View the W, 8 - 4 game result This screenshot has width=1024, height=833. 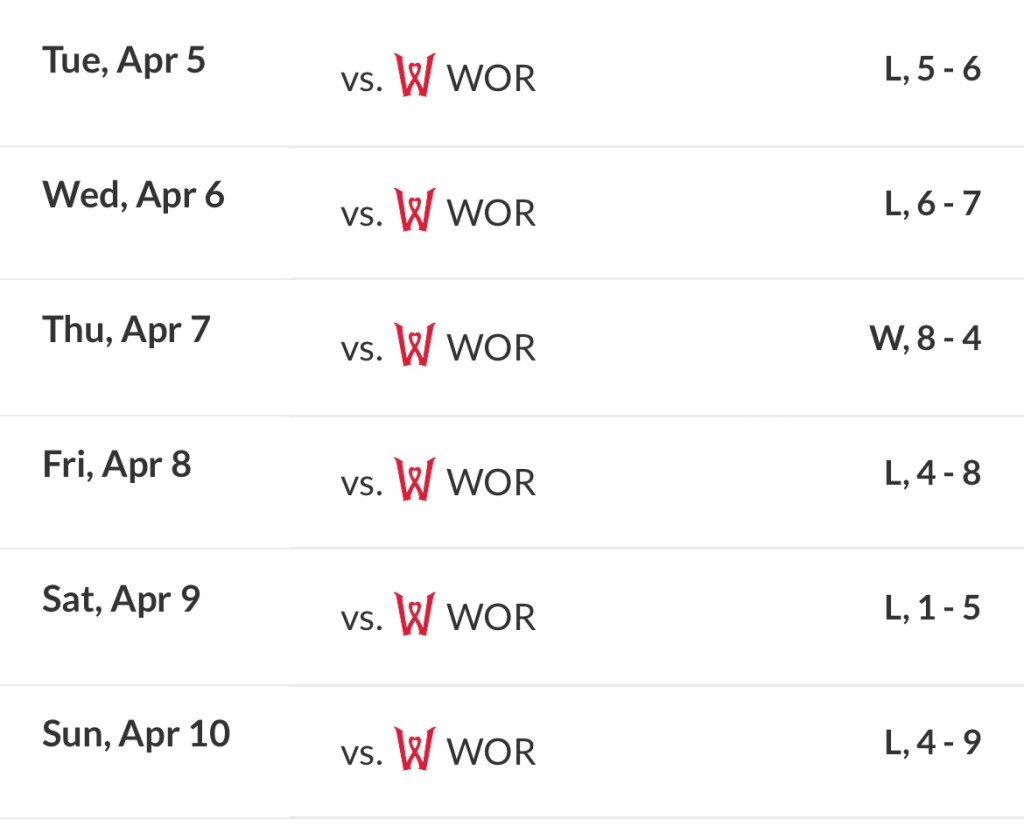pyautogui.click(x=925, y=338)
